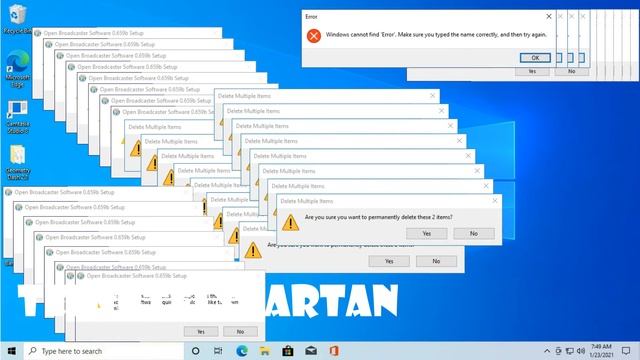Image resolution: width=640 pixels, height=360 pixels.
Task: Click Yes in the partly covered Delete dialog
Action: coord(389,261)
